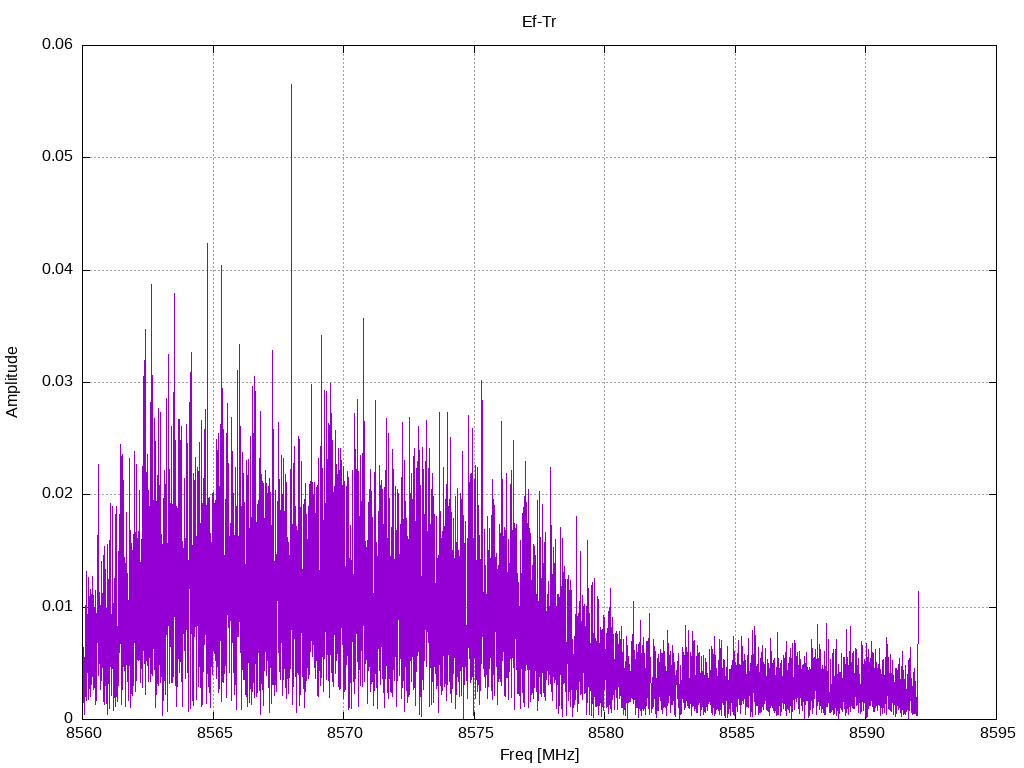Click the x-axis tick label 8590
The image size is (1024, 768).
pyautogui.click(x=866, y=733)
